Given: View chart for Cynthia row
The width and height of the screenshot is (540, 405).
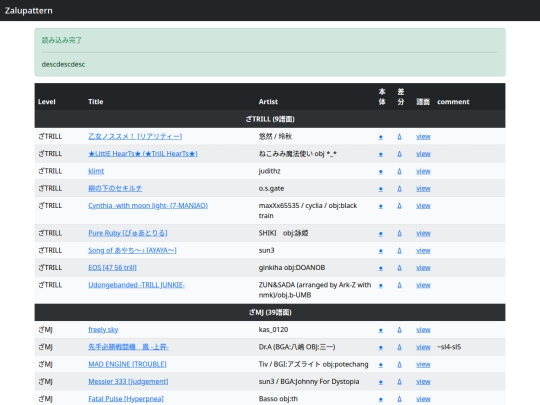Looking at the screenshot, I should tap(423, 205).
